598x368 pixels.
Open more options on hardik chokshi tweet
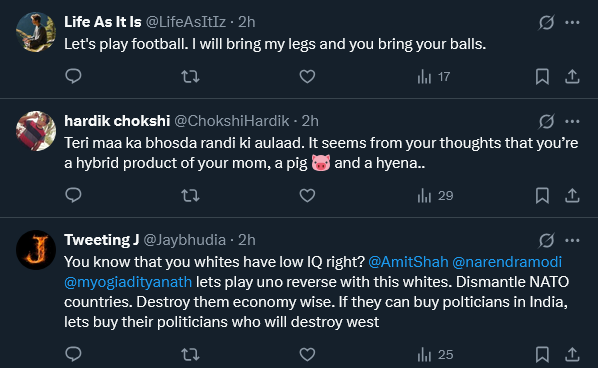[572, 122]
